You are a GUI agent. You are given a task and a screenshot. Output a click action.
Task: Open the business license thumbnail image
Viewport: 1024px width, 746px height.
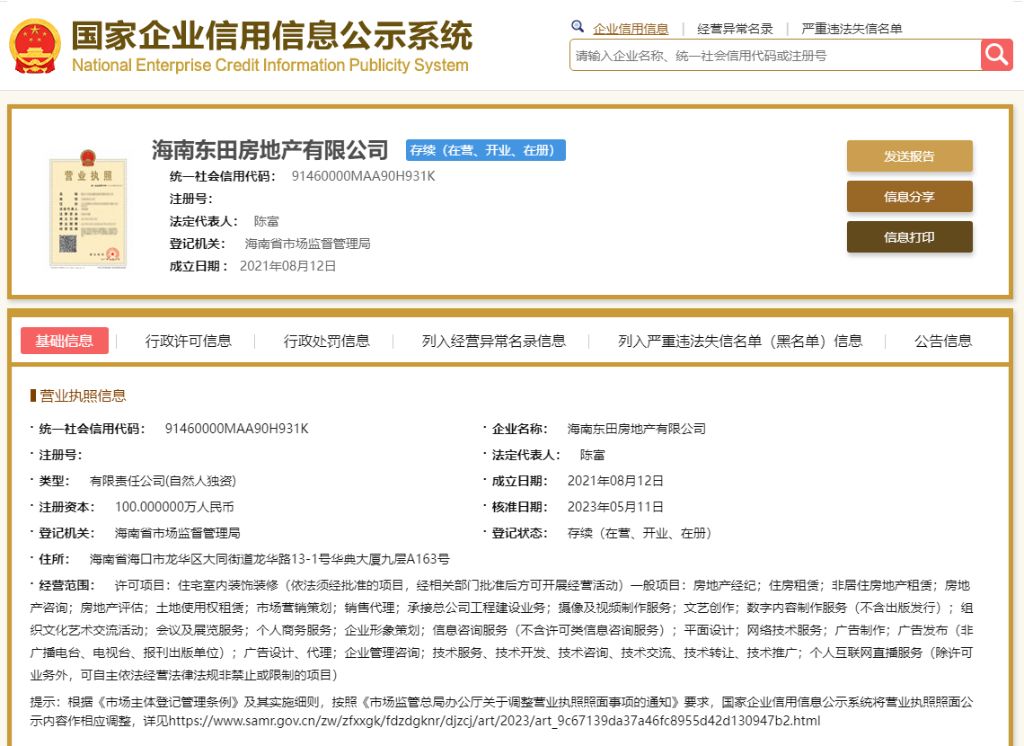tap(88, 208)
